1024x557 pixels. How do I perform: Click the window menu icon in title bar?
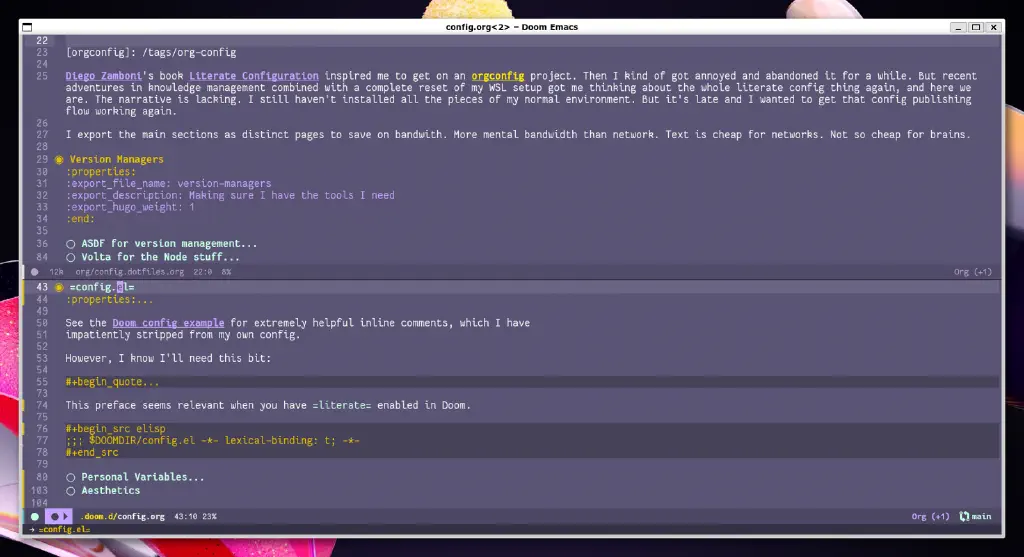coord(27,27)
